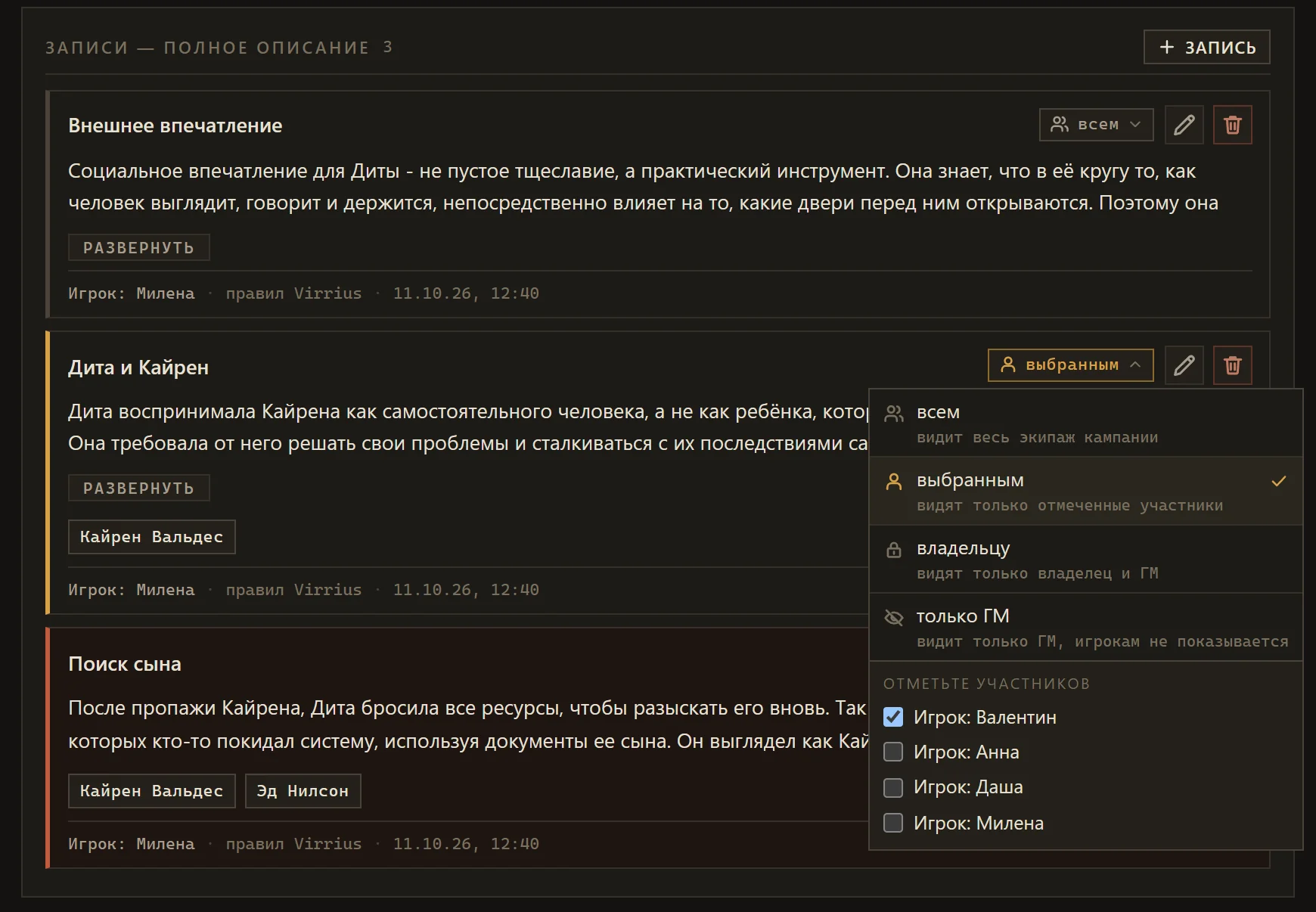
Task: Collapse the выбранным visibility dropdown
Action: 1070,365
